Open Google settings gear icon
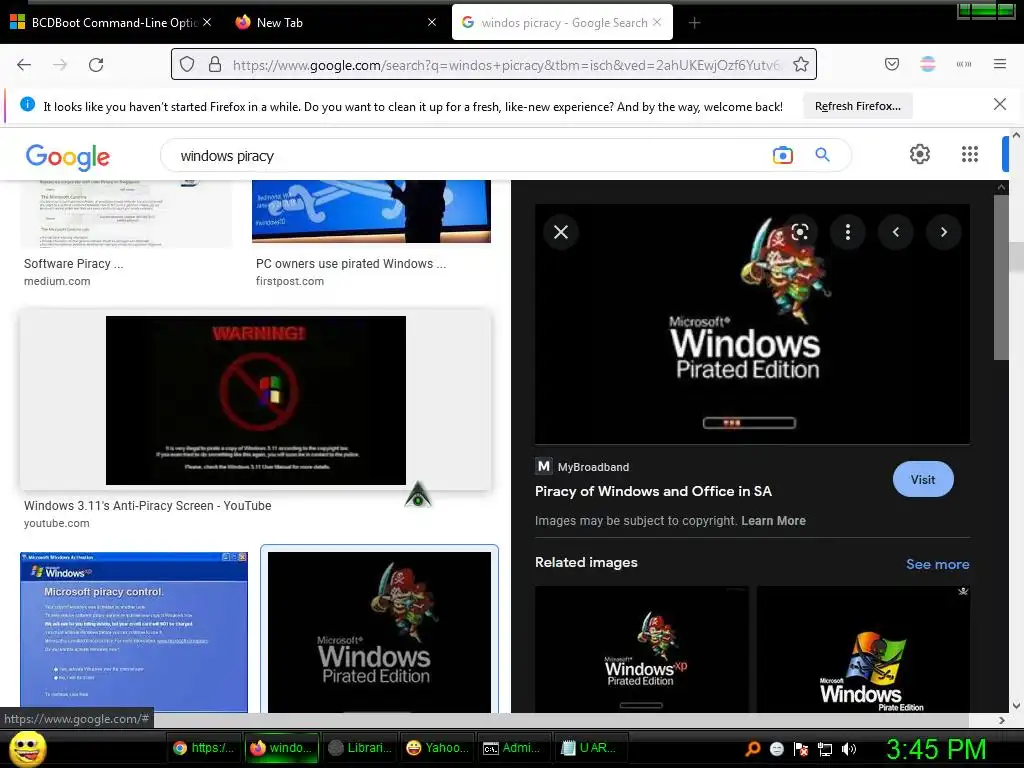Screen dimensions: 1024x768 coord(920,154)
